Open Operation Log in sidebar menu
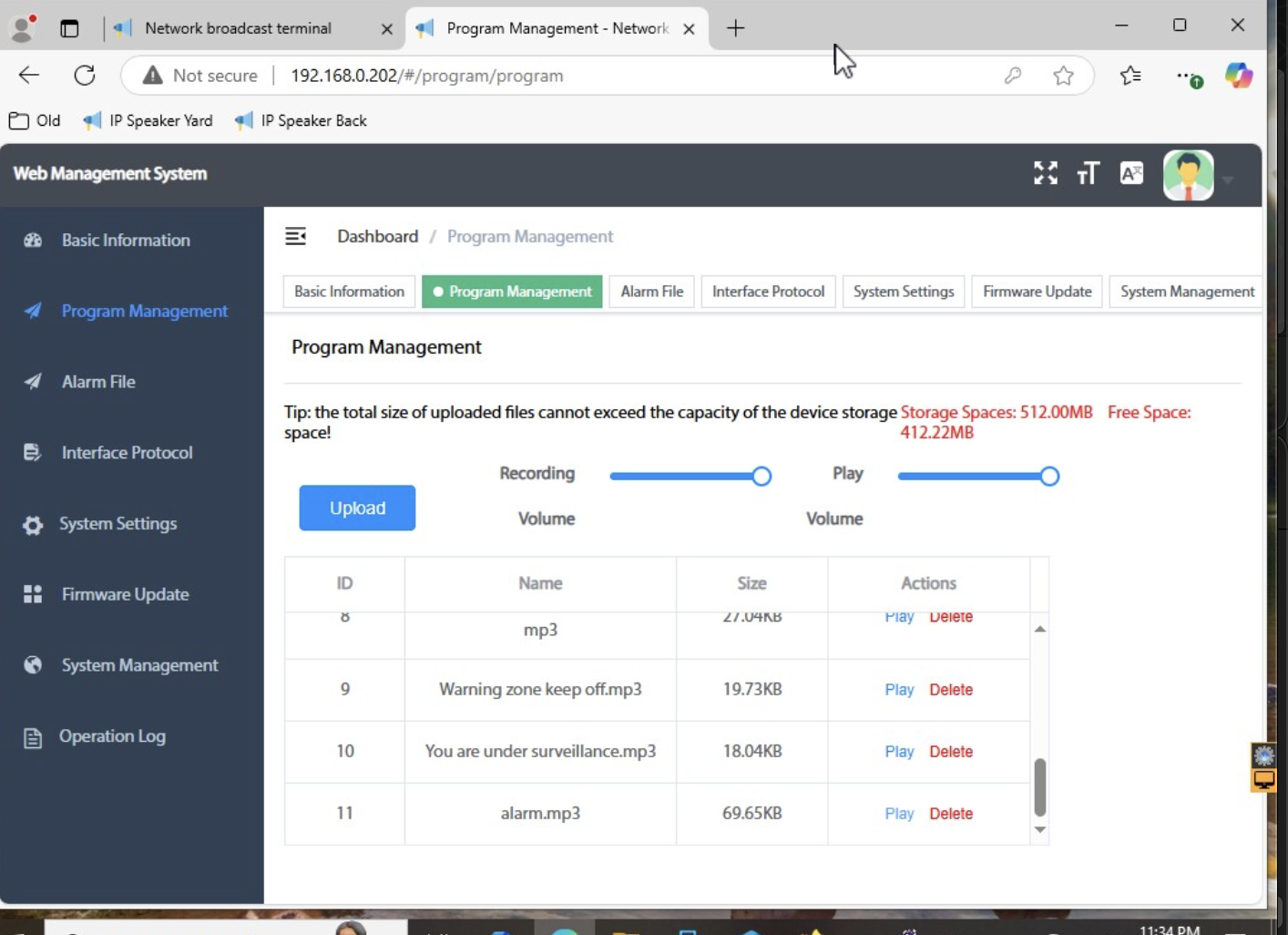Screen dimensions: 1288x935 [112, 736]
